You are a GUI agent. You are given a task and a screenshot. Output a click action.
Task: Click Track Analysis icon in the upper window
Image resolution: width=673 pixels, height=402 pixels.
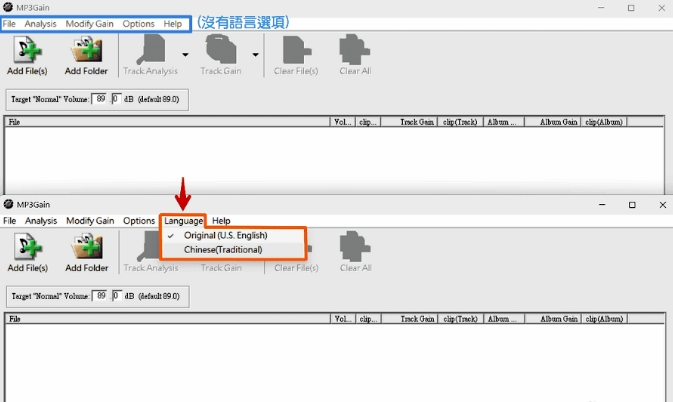tap(149, 52)
